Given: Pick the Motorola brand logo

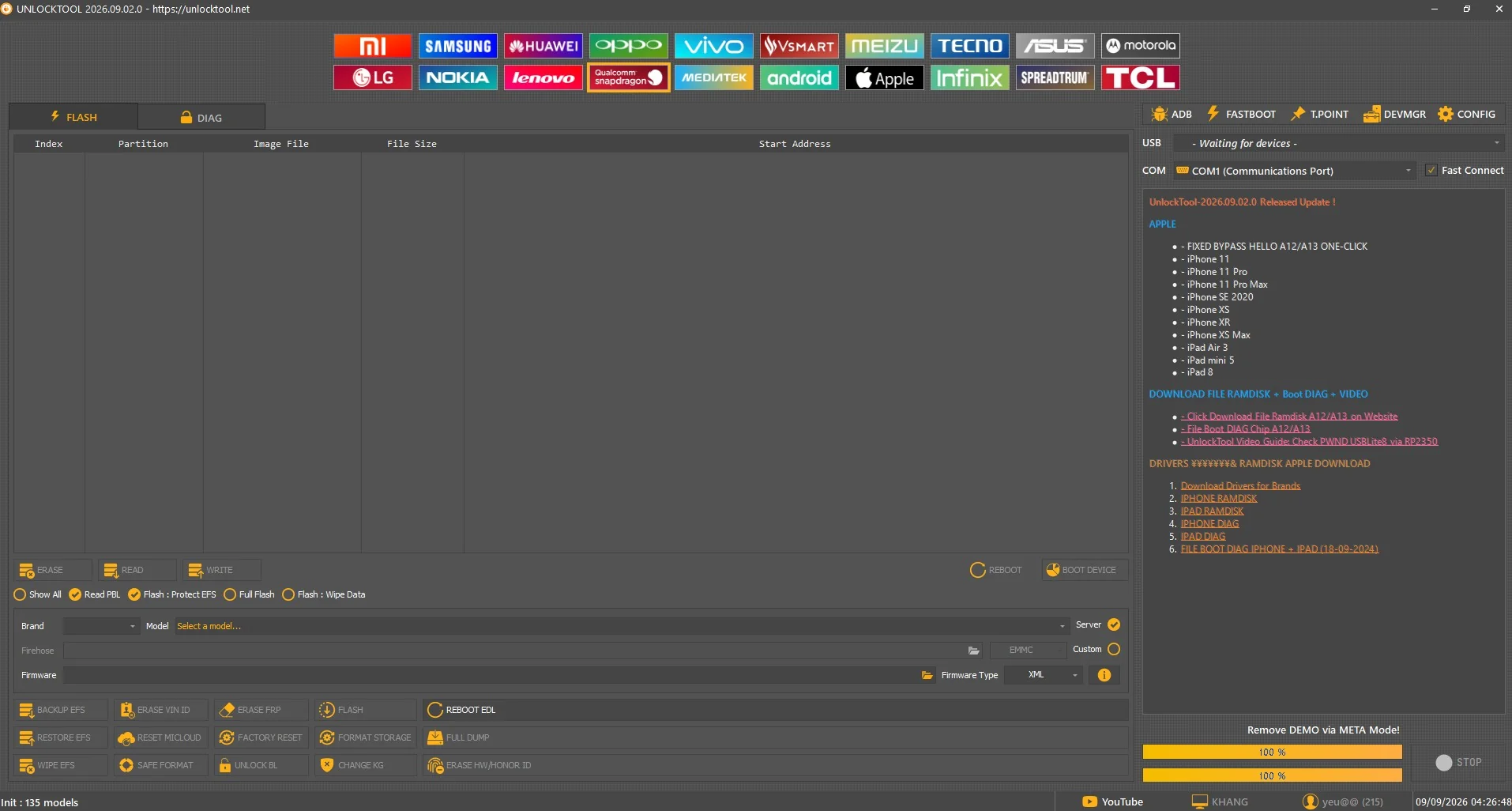Looking at the screenshot, I should pos(1140,46).
